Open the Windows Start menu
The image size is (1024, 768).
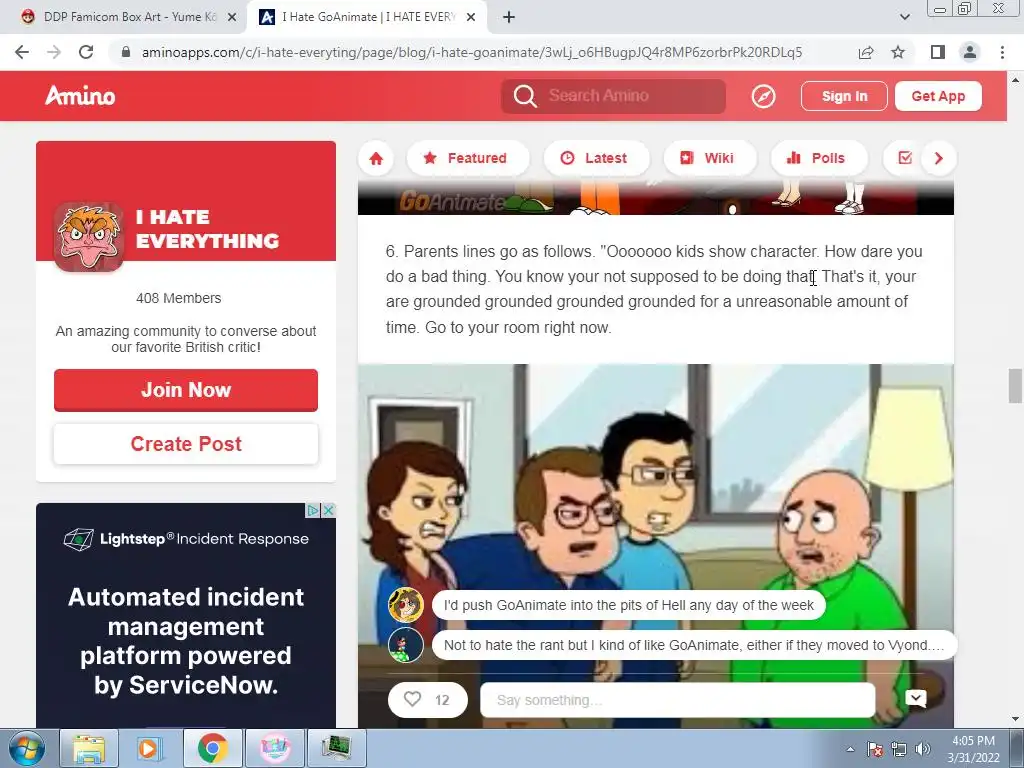26,748
